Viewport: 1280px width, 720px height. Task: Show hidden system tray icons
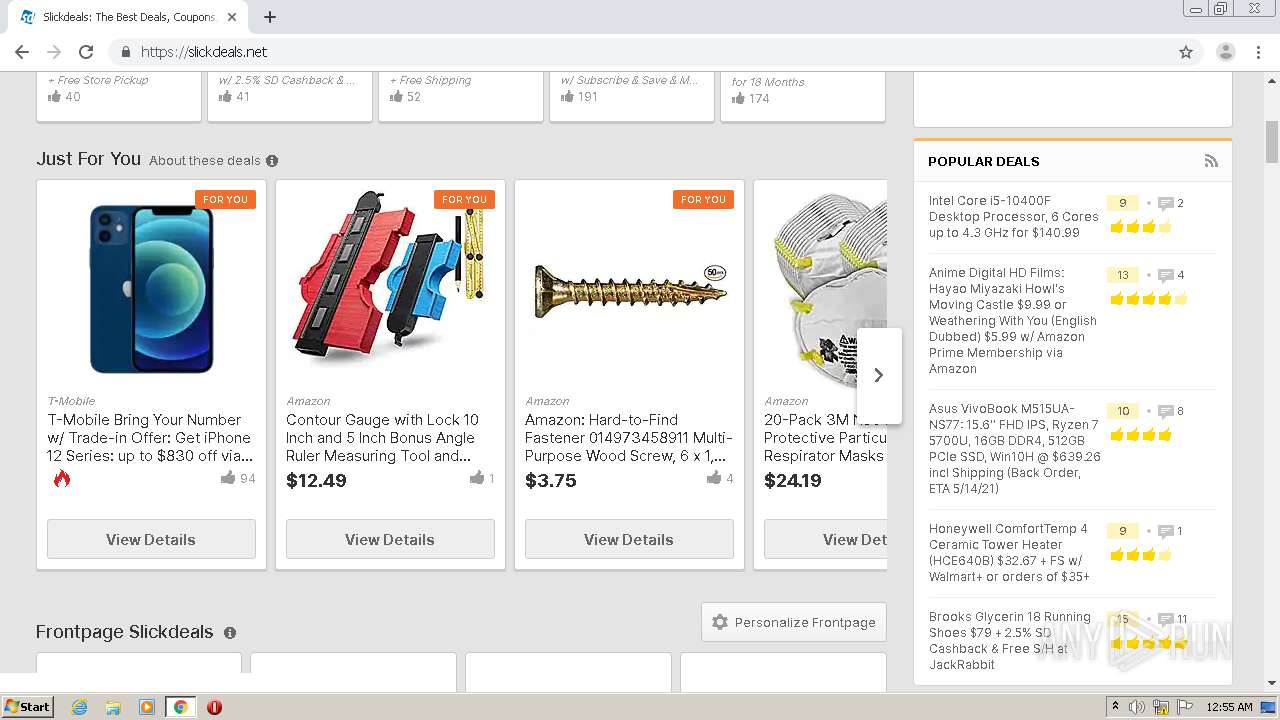click(x=1115, y=707)
